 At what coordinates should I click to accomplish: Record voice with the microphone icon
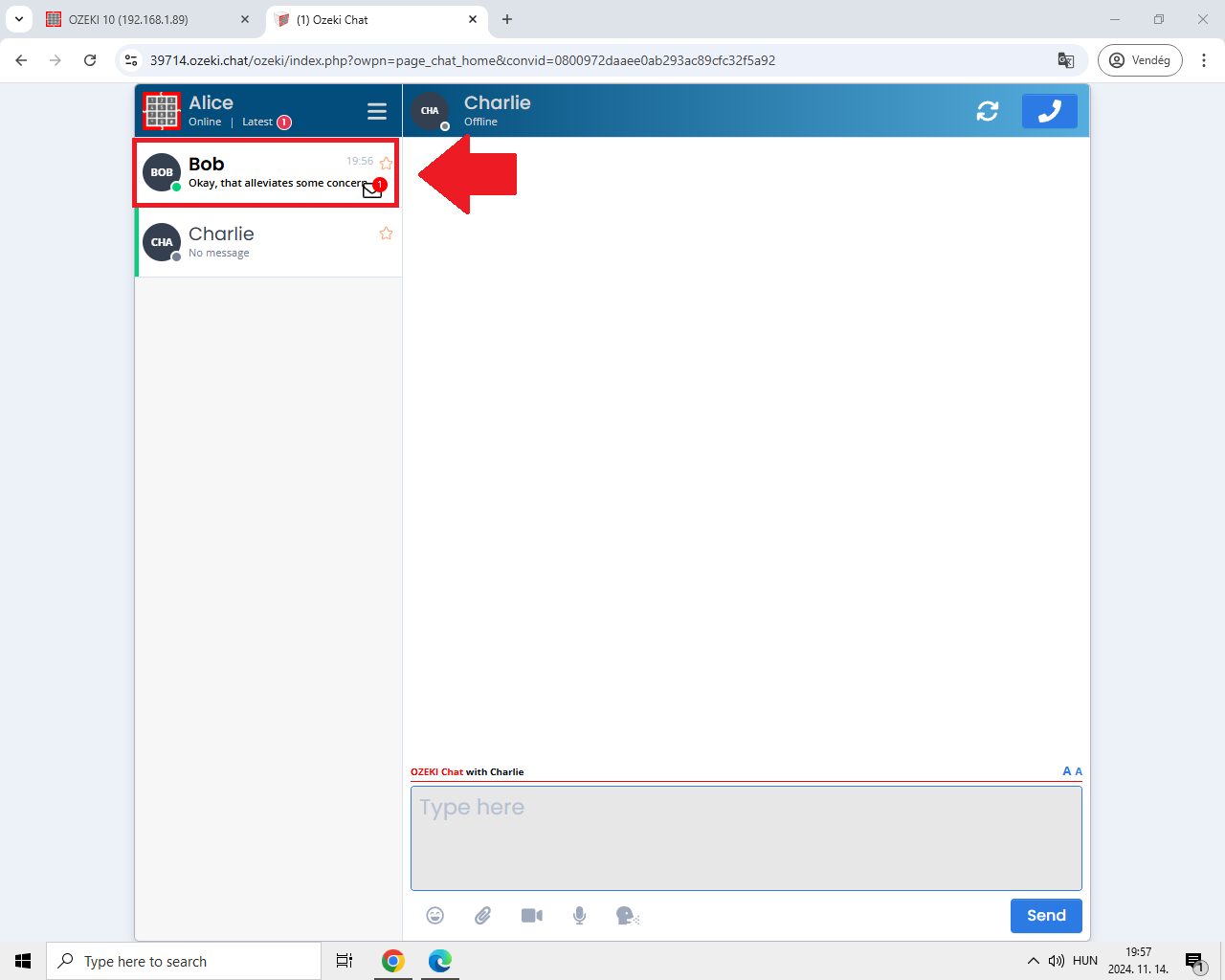(580, 916)
